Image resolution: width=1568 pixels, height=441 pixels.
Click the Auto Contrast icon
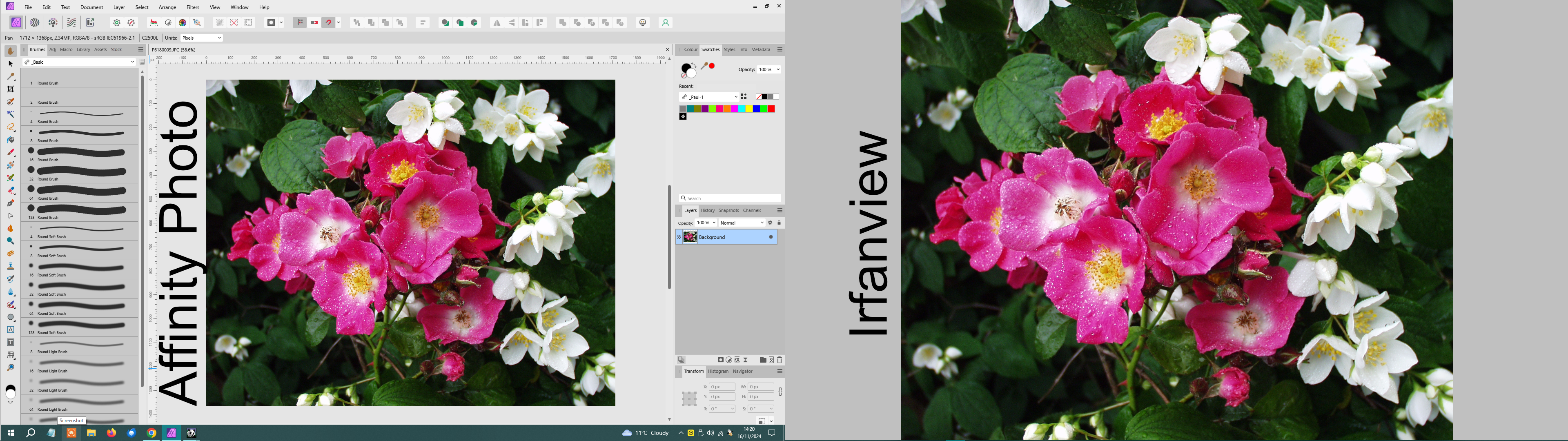pyautogui.click(x=169, y=22)
